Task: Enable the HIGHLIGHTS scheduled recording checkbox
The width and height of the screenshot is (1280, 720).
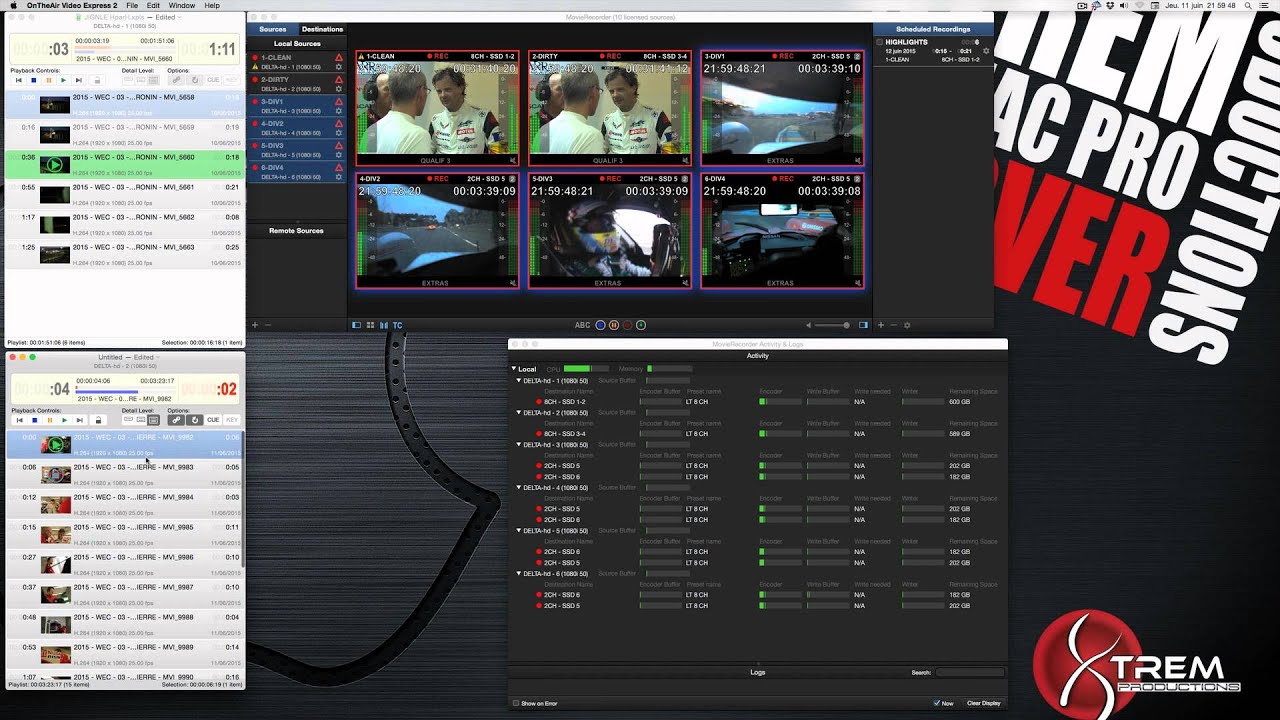Action: click(x=880, y=42)
